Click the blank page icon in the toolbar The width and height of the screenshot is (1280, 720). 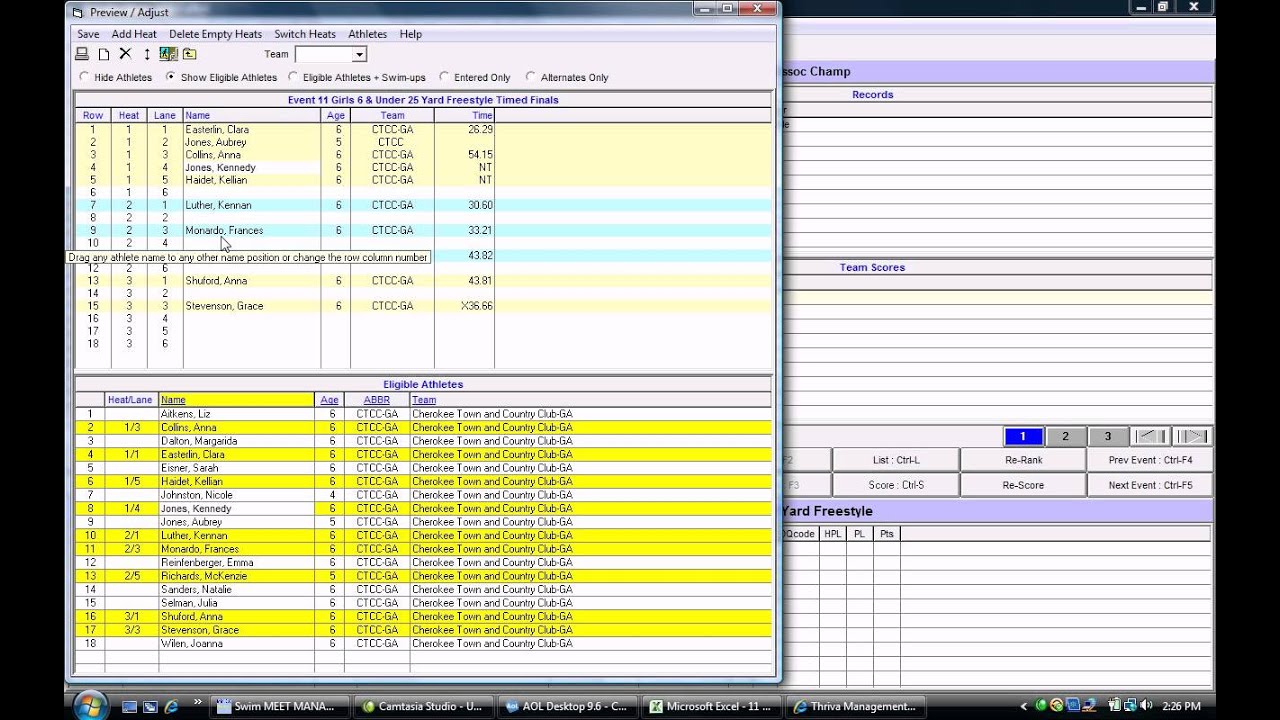(x=104, y=54)
